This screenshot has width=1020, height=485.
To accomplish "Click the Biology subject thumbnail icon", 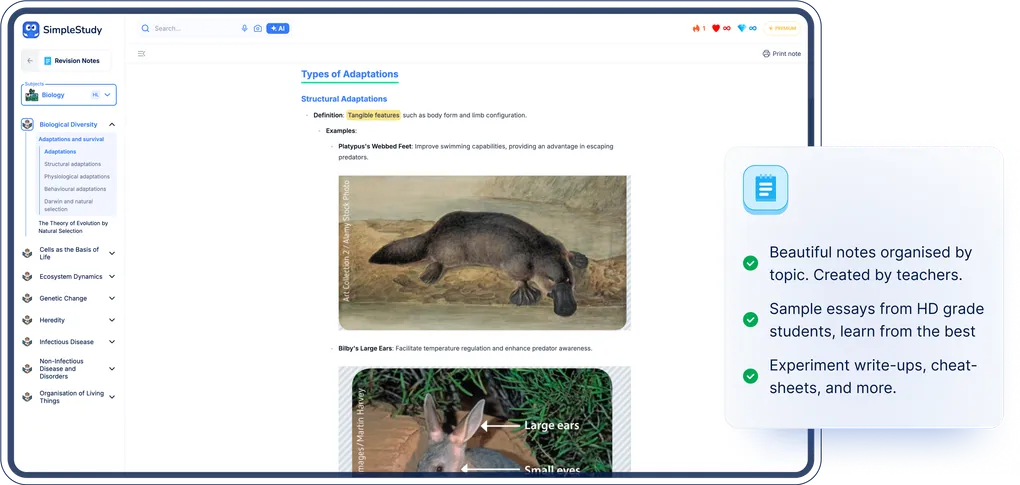I will 32,95.
